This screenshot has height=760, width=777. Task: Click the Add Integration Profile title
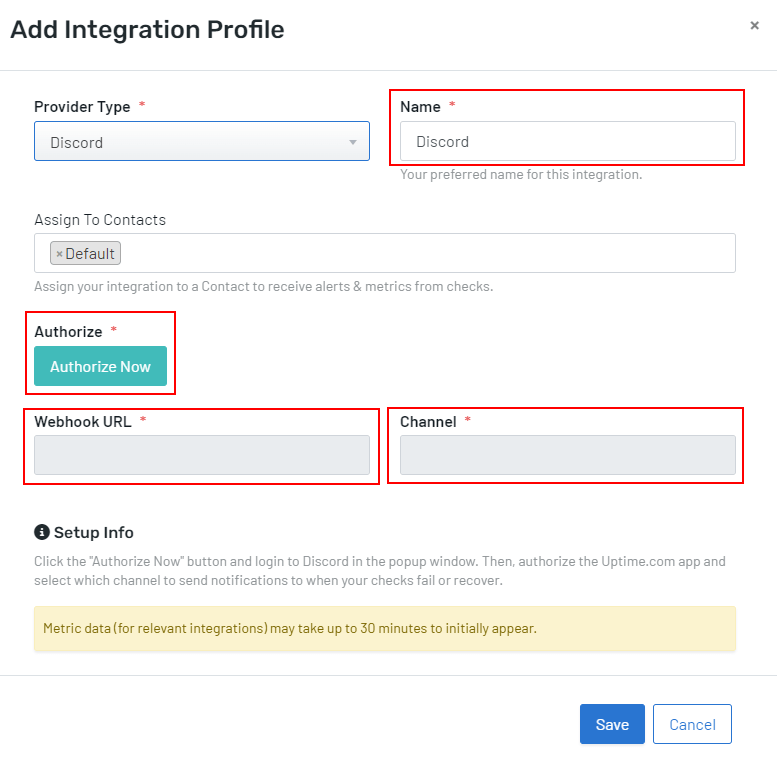[x=147, y=30]
